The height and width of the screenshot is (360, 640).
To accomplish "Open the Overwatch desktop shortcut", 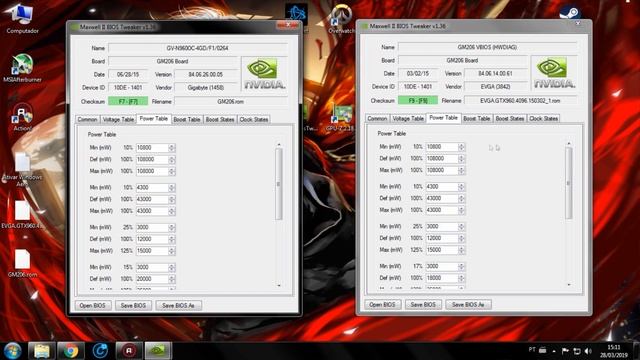I will [x=341, y=18].
